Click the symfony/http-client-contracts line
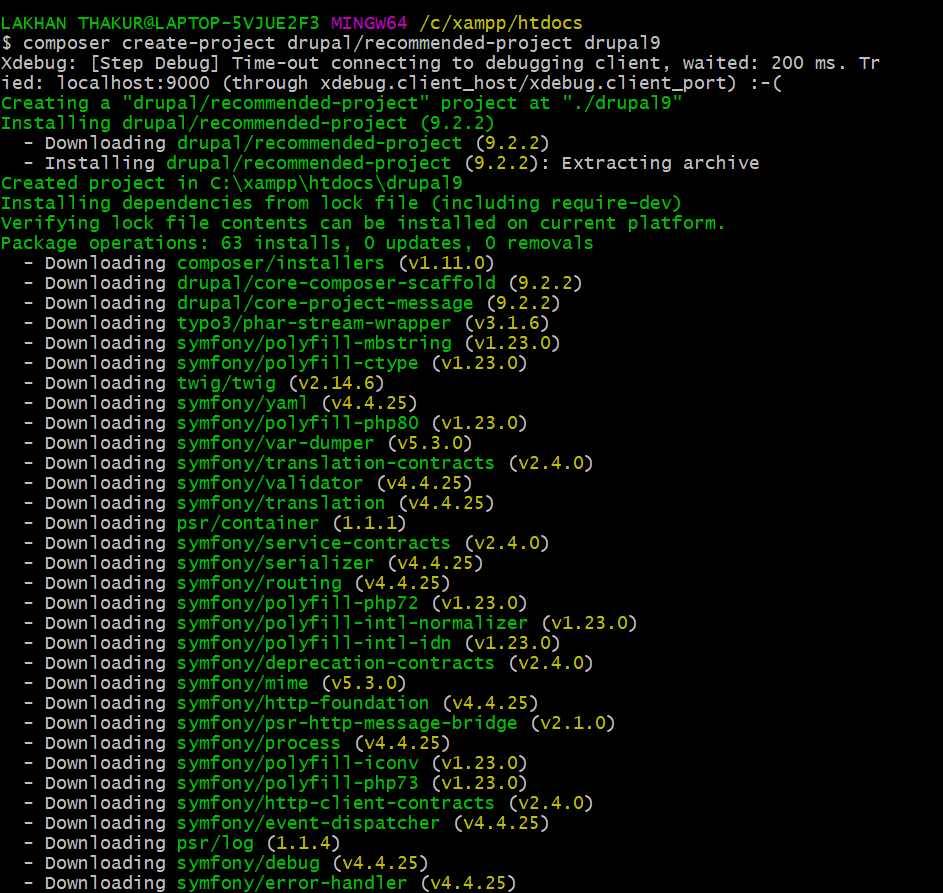The height and width of the screenshot is (893, 943). pos(309,803)
